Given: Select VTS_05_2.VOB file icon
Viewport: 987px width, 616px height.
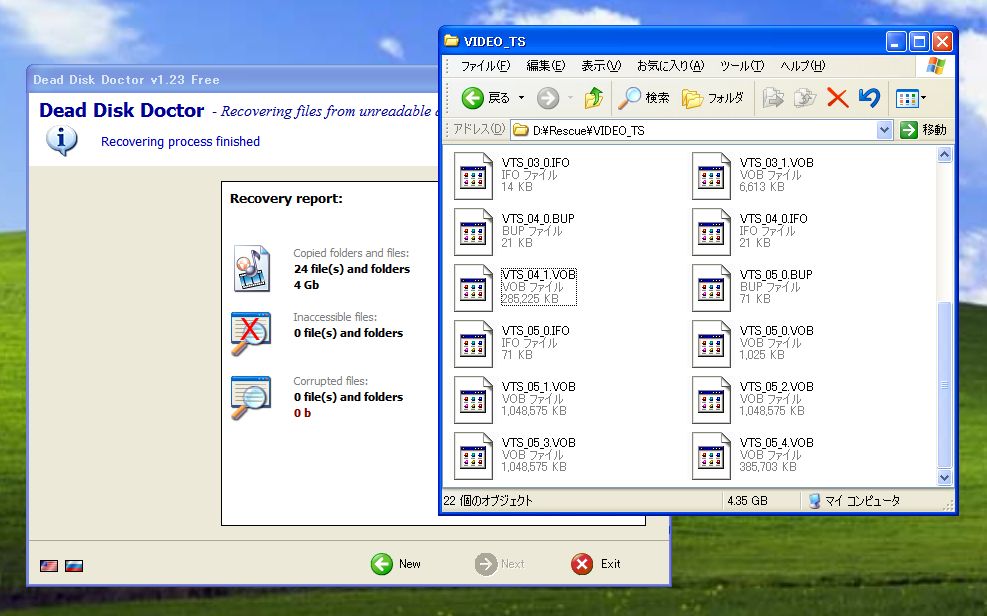Looking at the screenshot, I should [x=711, y=400].
